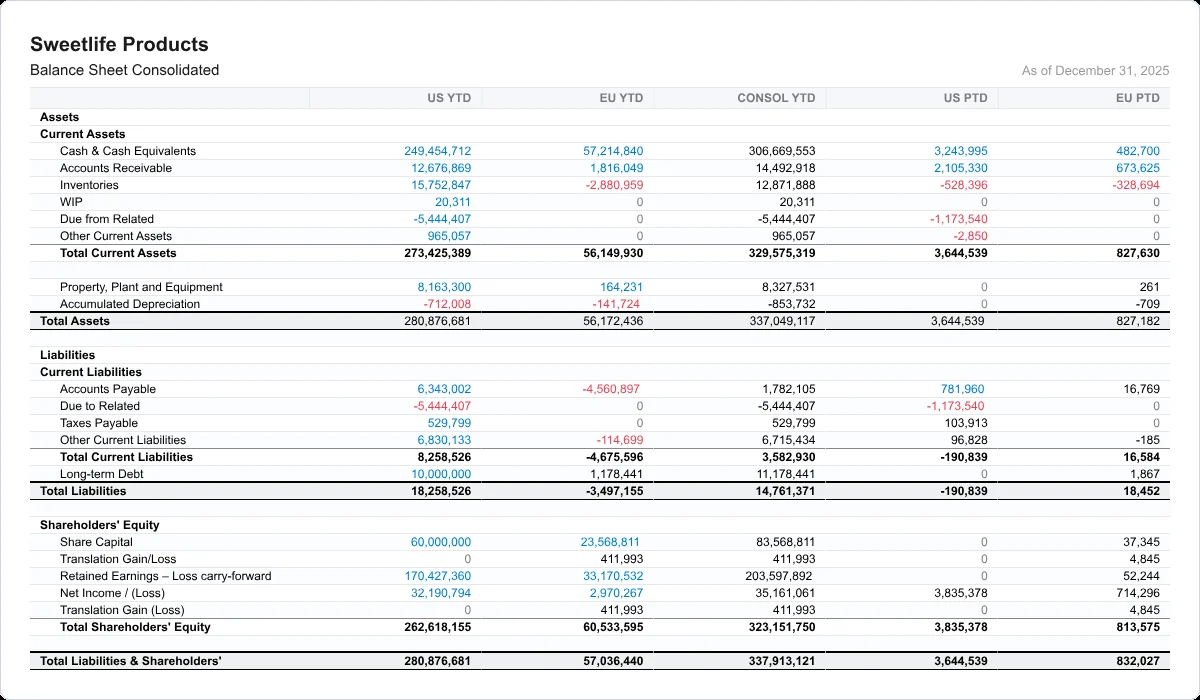Click the CONSOL YTD column header

(776, 98)
